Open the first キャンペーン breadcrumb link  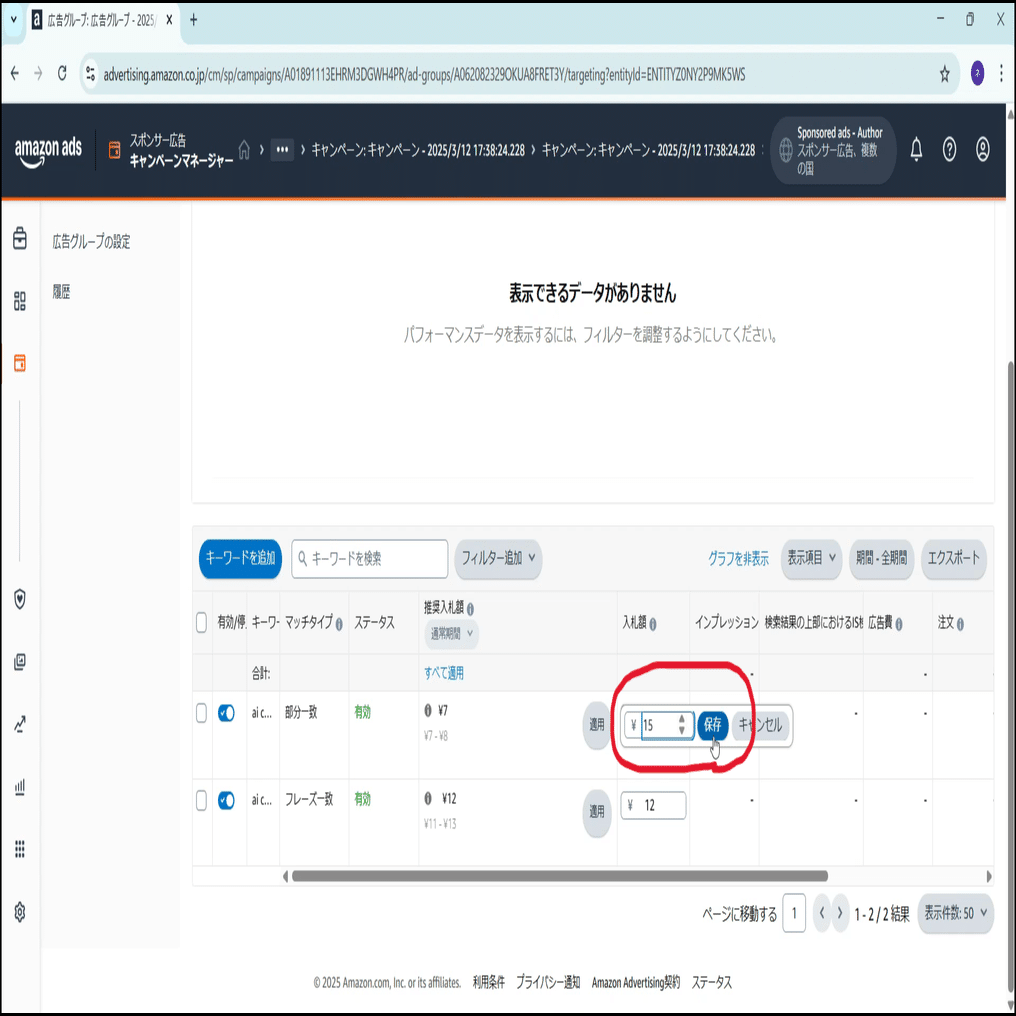click(418, 150)
